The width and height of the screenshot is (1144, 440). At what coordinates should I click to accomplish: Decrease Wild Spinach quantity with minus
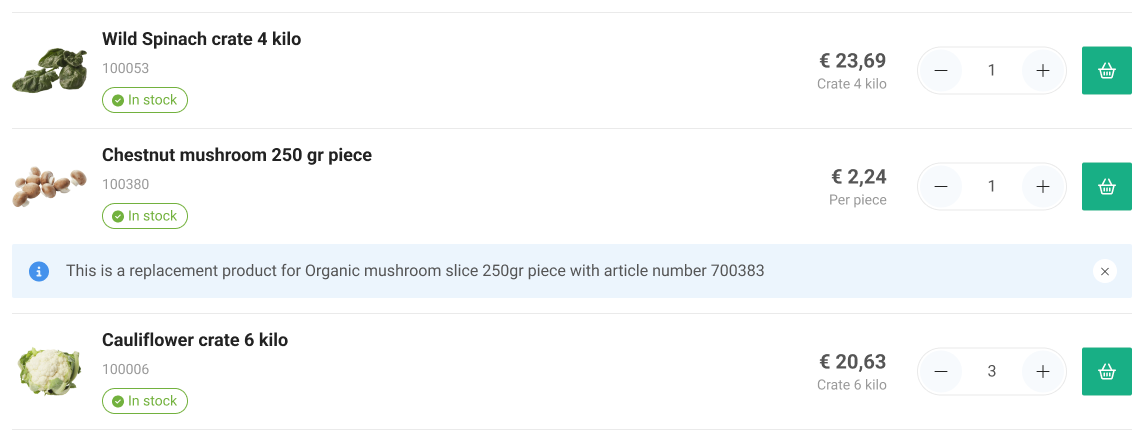pos(941,71)
